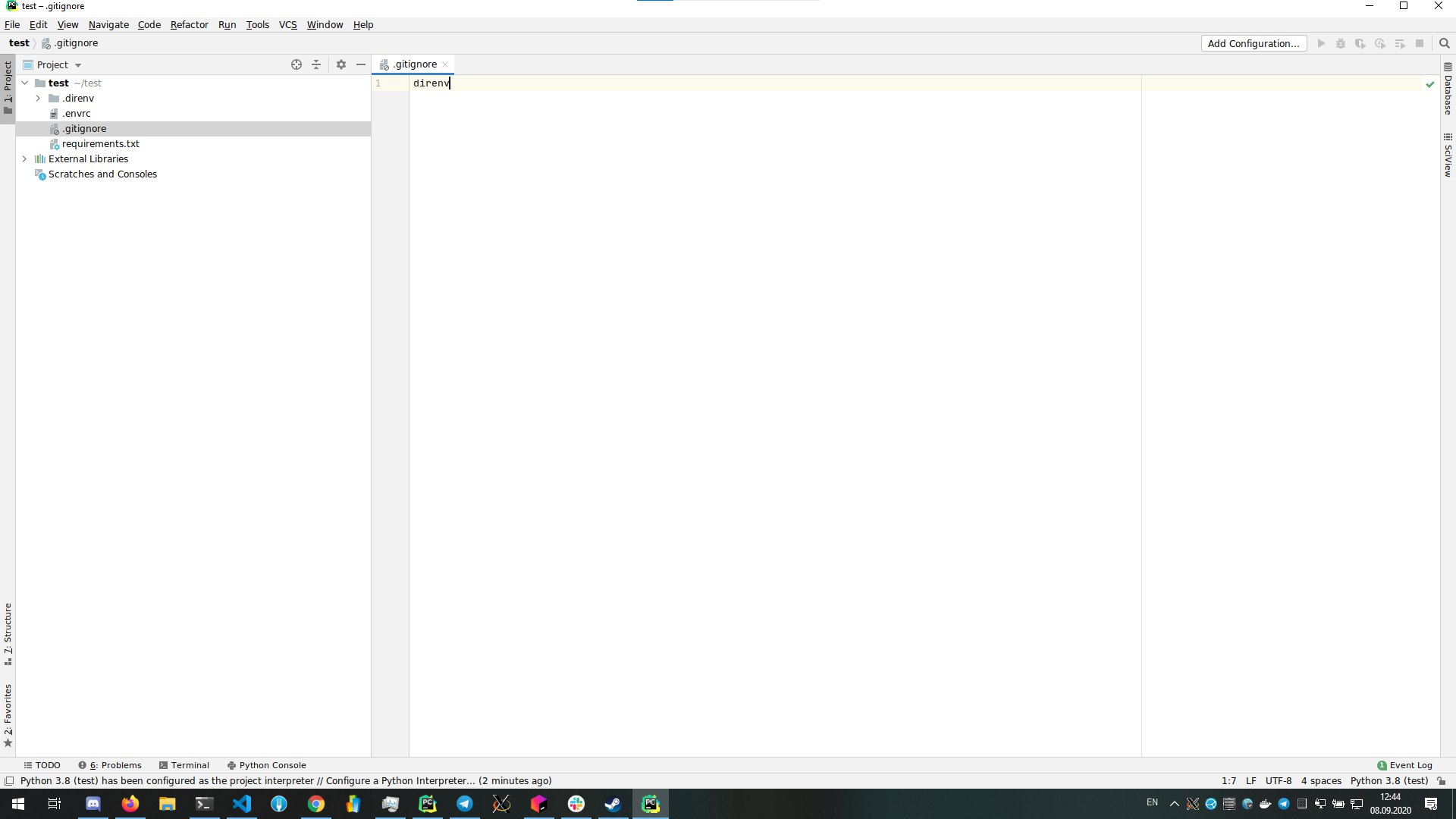Open the Tools menu
This screenshot has width=1456, height=819.
pos(257,24)
